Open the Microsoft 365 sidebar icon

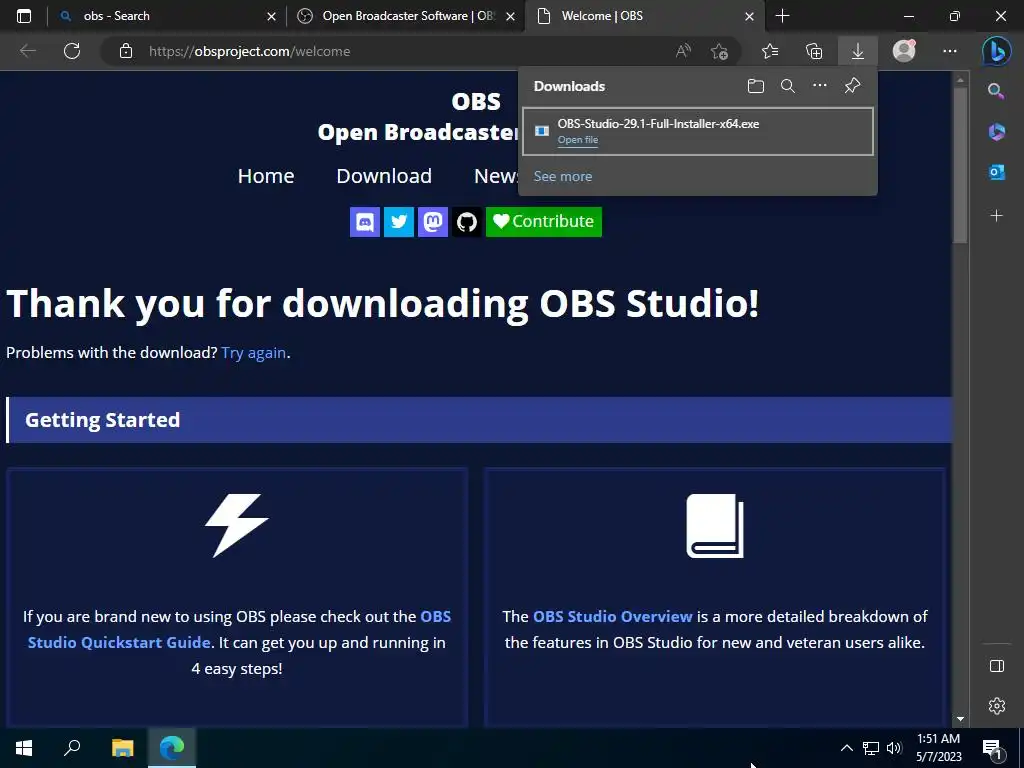[996, 131]
